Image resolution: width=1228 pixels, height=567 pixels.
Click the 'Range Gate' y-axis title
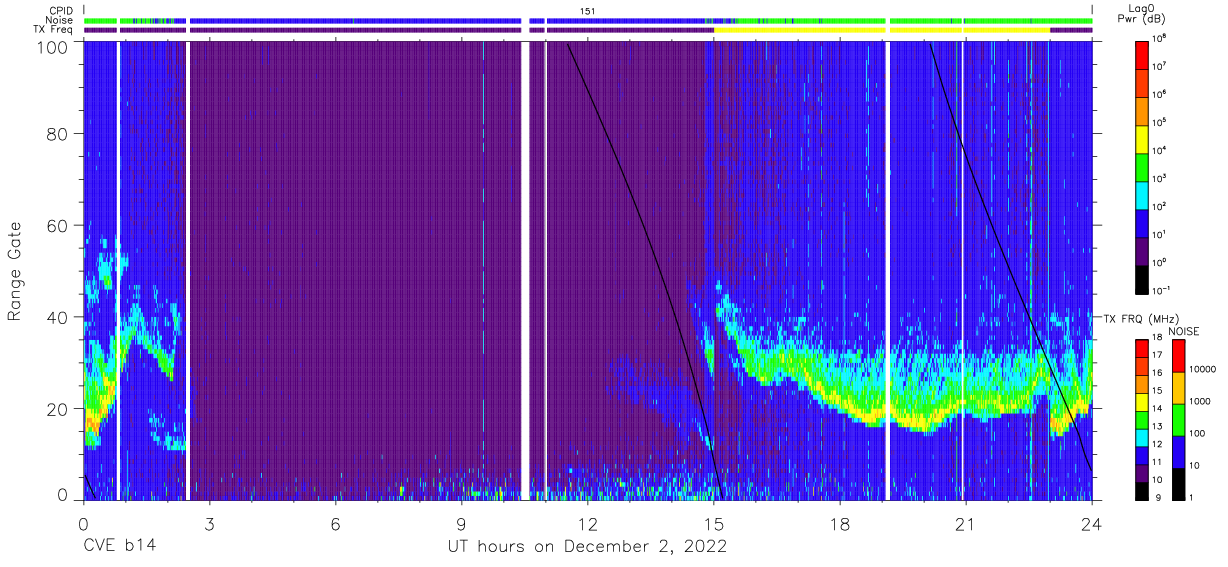point(15,271)
